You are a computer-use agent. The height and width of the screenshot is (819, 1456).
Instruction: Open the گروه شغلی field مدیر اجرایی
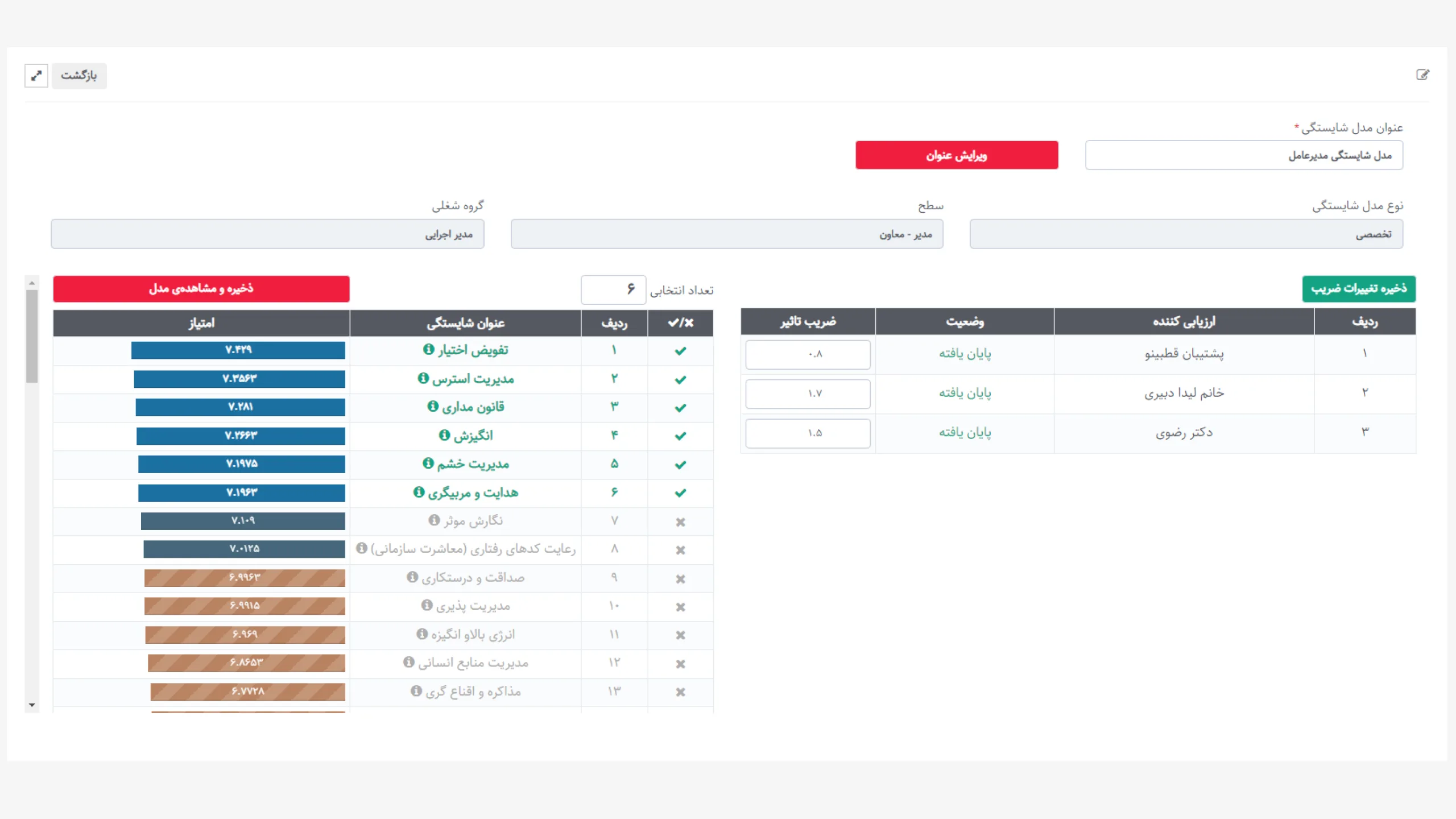[267, 234]
